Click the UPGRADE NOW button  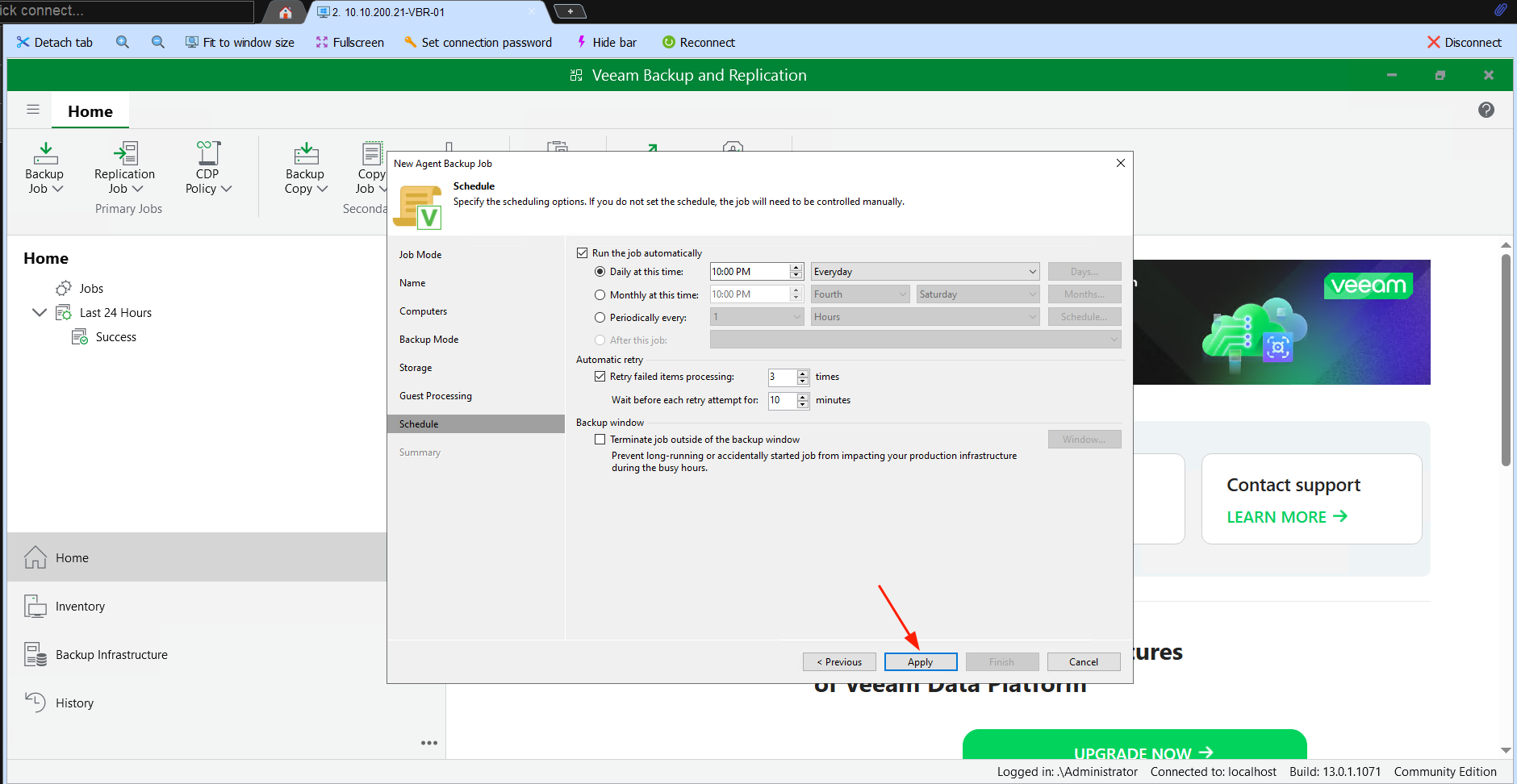(x=1135, y=744)
